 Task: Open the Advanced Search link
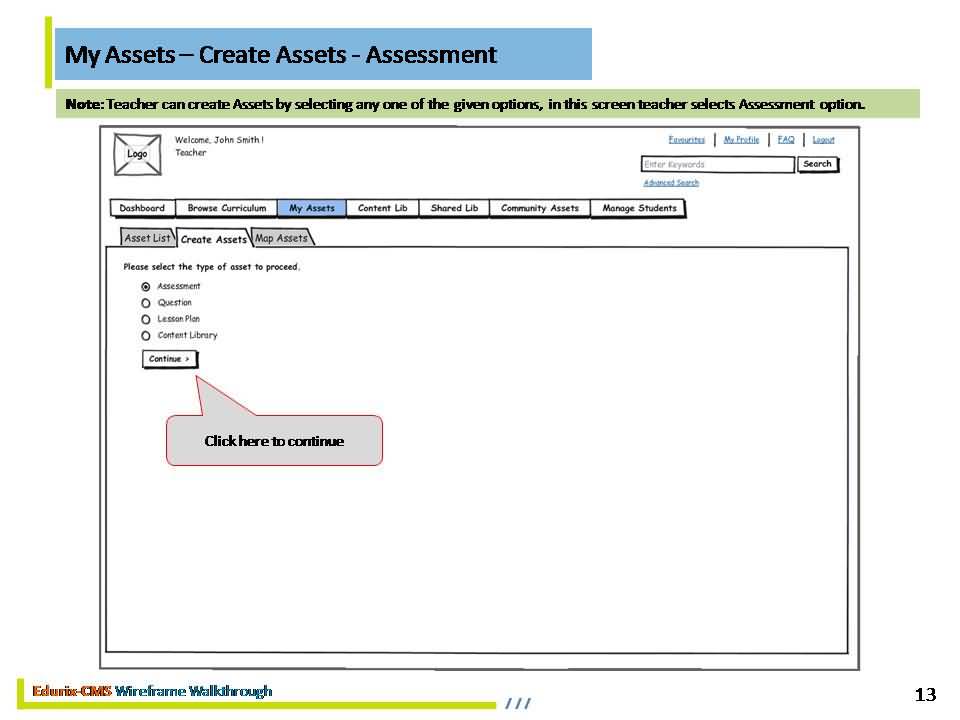(x=671, y=183)
